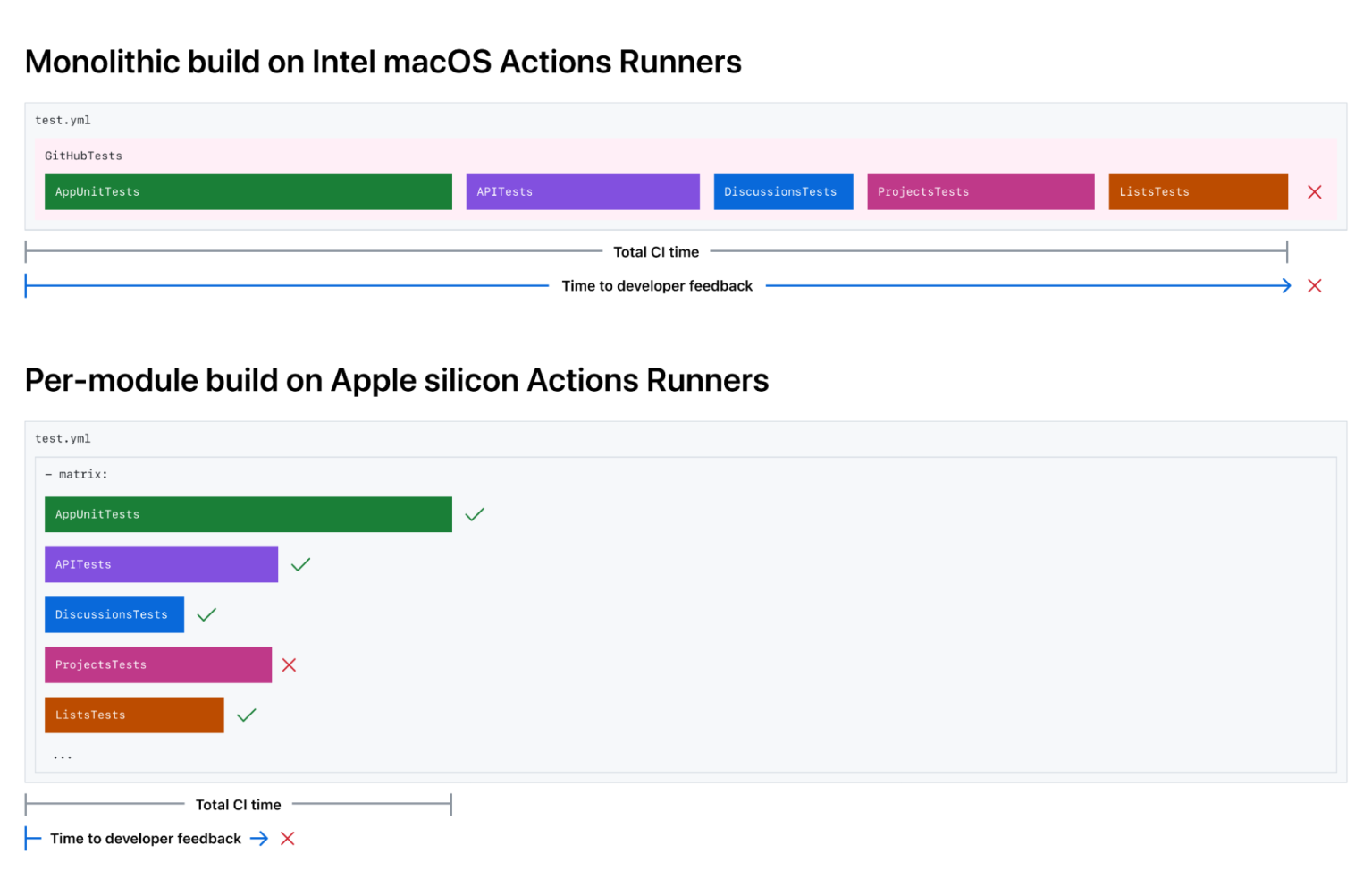Click the Time to developer feedback arrow
The image size is (1372, 888).
pos(657,285)
